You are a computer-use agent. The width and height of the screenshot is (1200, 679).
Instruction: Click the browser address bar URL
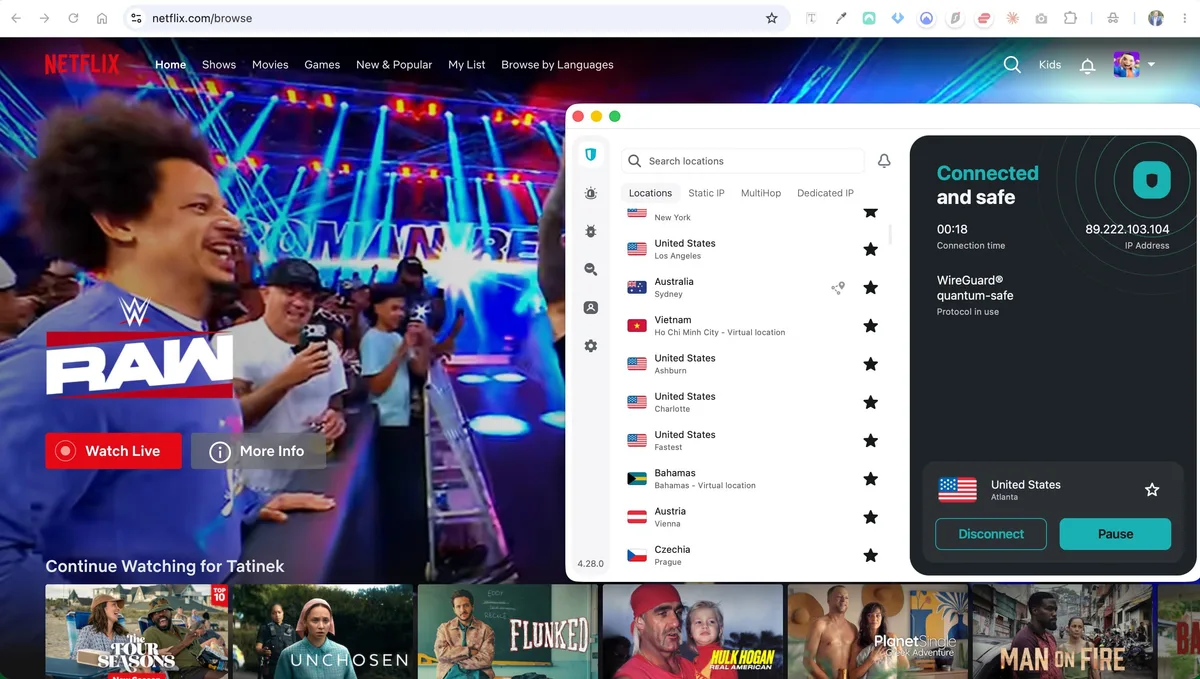[x=202, y=18]
